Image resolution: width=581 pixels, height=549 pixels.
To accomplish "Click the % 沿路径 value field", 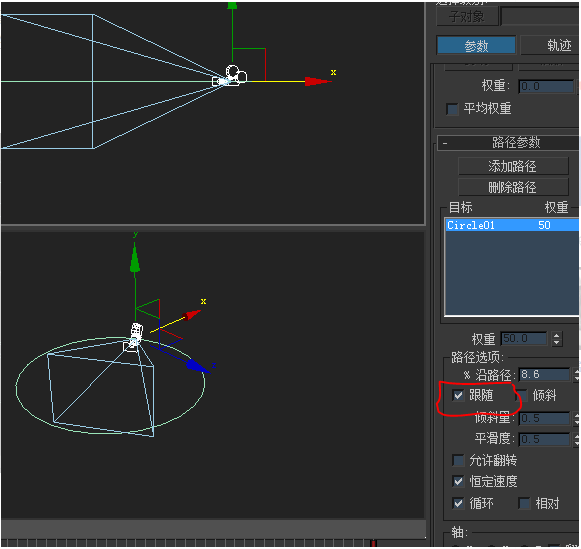I will pyautogui.click(x=544, y=375).
